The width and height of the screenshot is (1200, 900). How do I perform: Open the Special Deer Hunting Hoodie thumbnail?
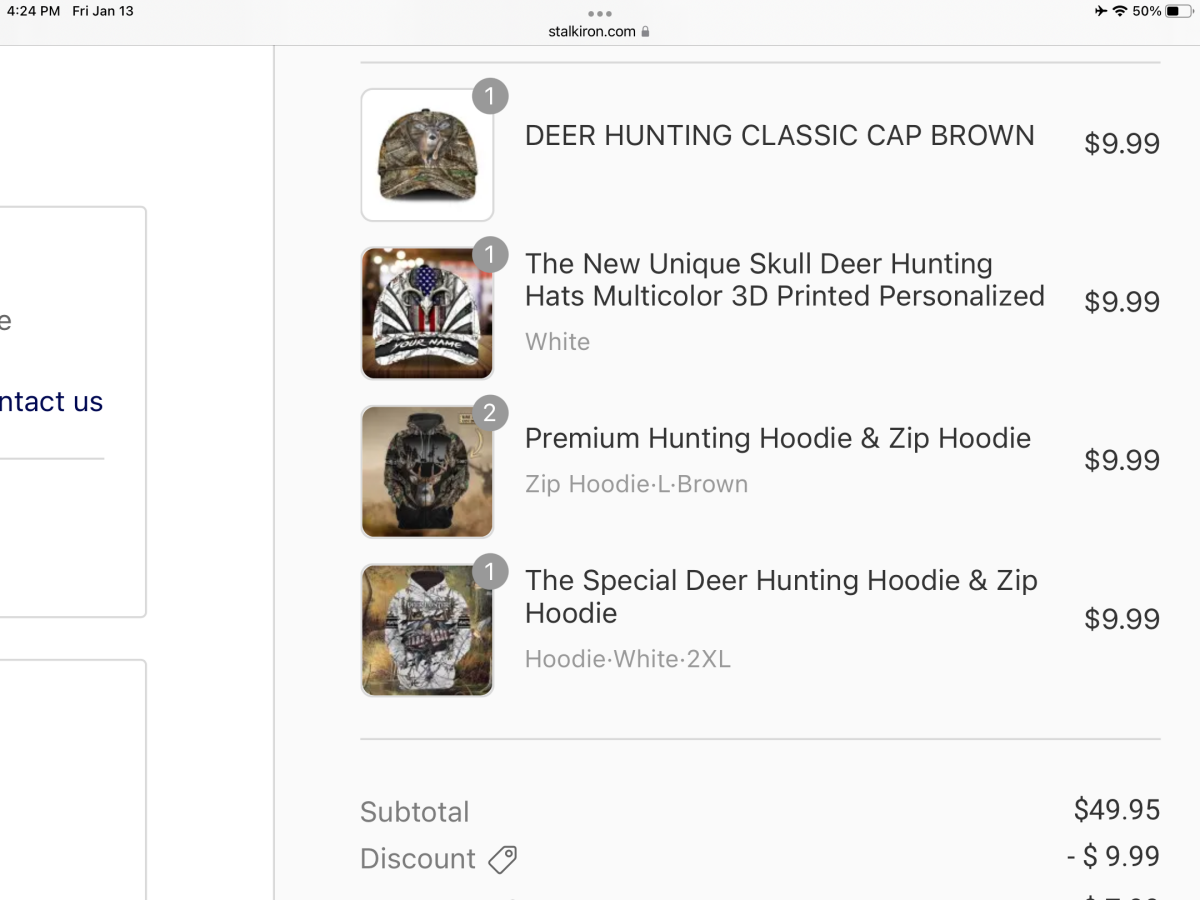(x=427, y=630)
